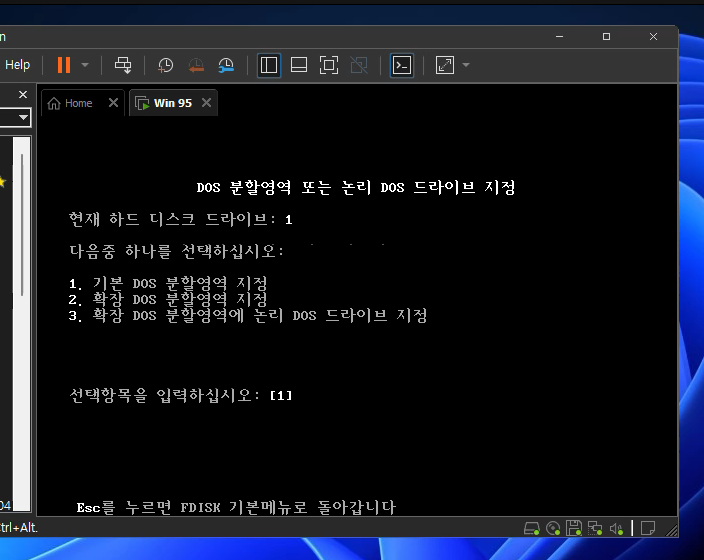
Task: Click option 3 논리 DOS 드라이브 지정
Action: coord(248,315)
